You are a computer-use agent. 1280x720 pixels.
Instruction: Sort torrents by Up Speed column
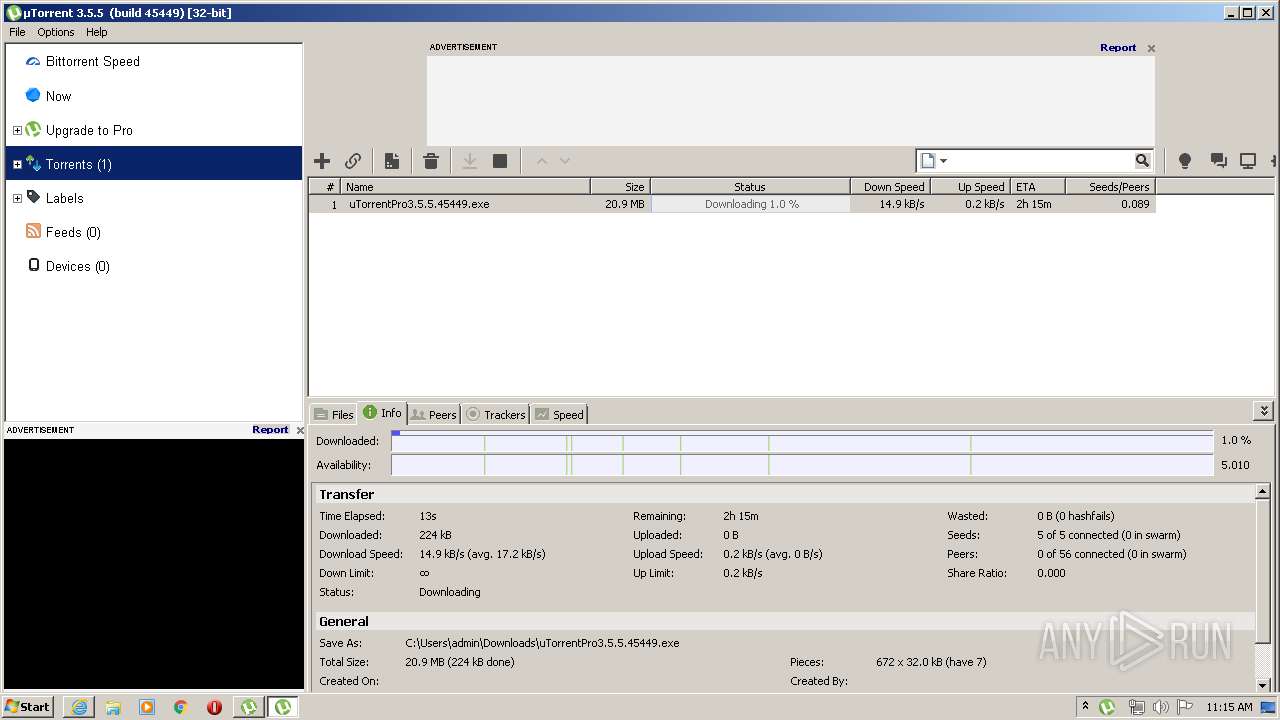point(970,186)
